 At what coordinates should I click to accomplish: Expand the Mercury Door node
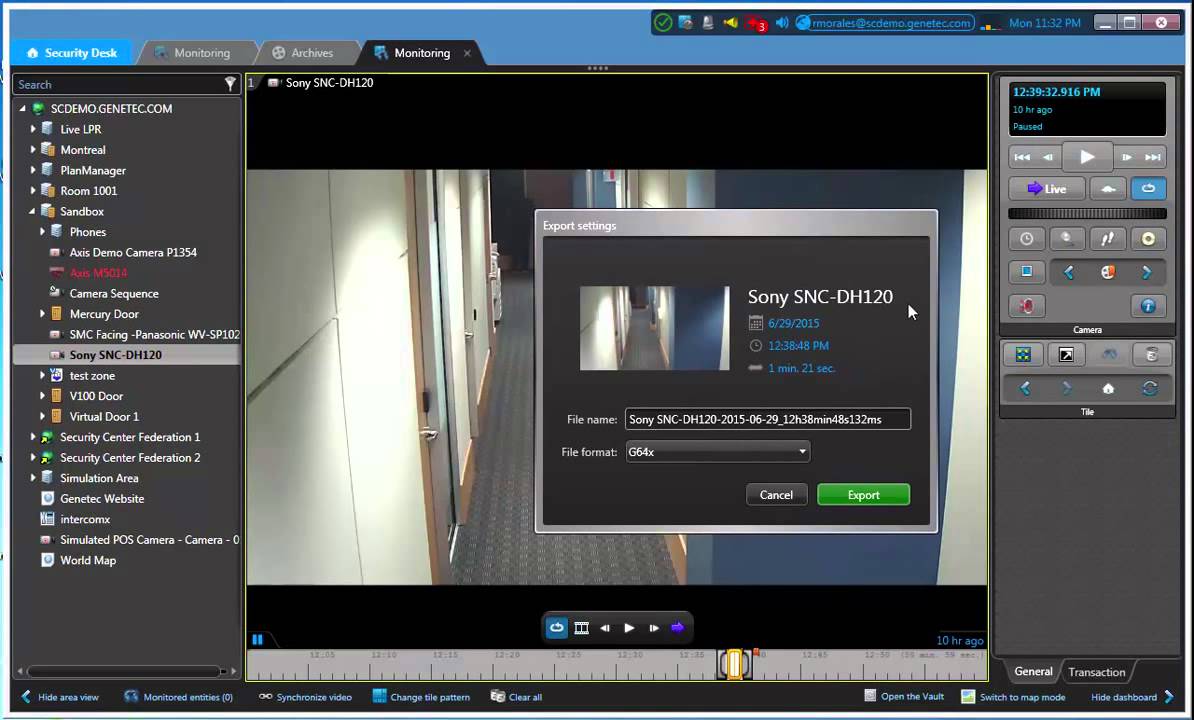(x=42, y=314)
